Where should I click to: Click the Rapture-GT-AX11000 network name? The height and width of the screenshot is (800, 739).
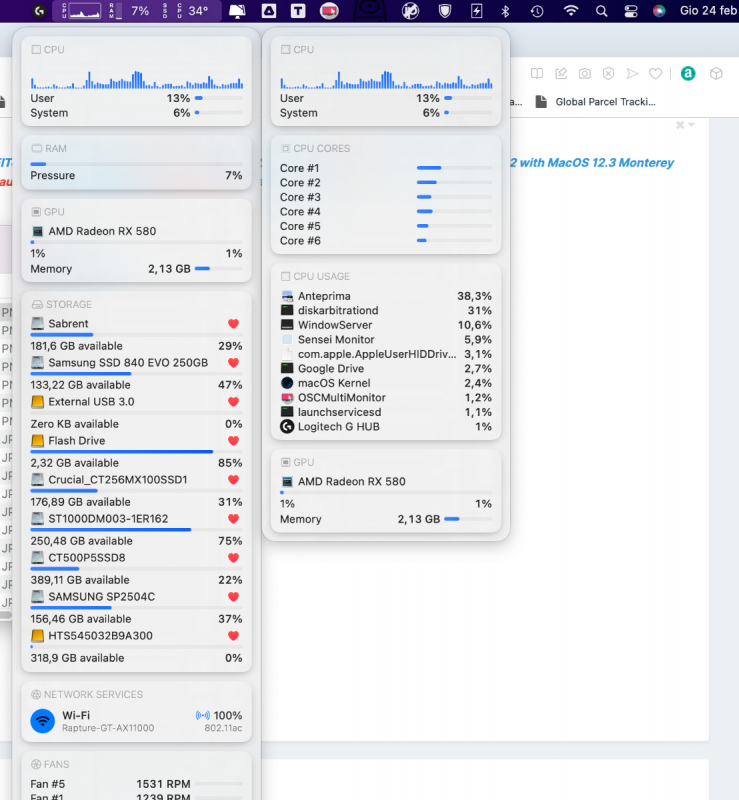[x=108, y=728]
